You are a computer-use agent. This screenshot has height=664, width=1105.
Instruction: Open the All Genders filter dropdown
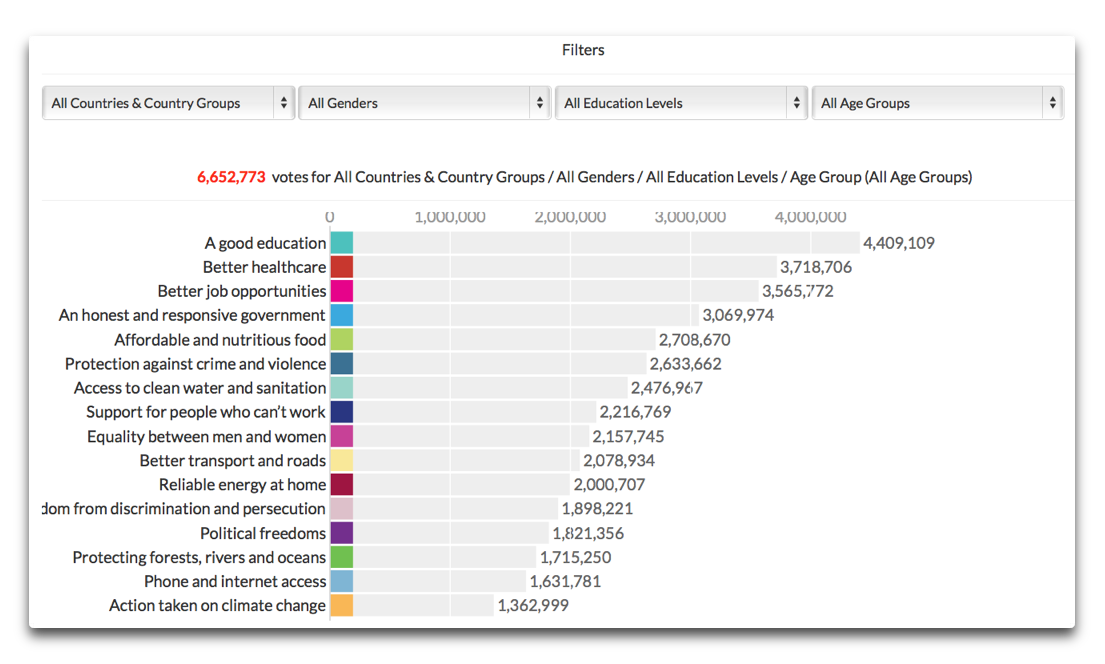425,103
